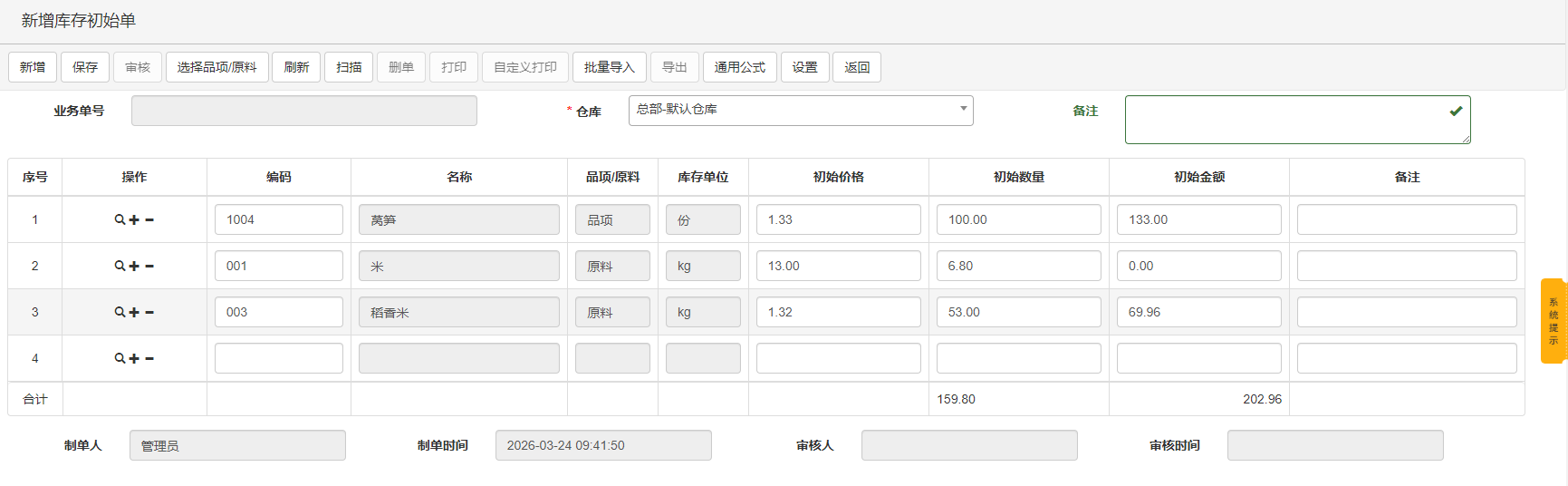The width and height of the screenshot is (1568, 486).
Task: Click the minus icon in row 3
Action: click(x=149, y=312)
